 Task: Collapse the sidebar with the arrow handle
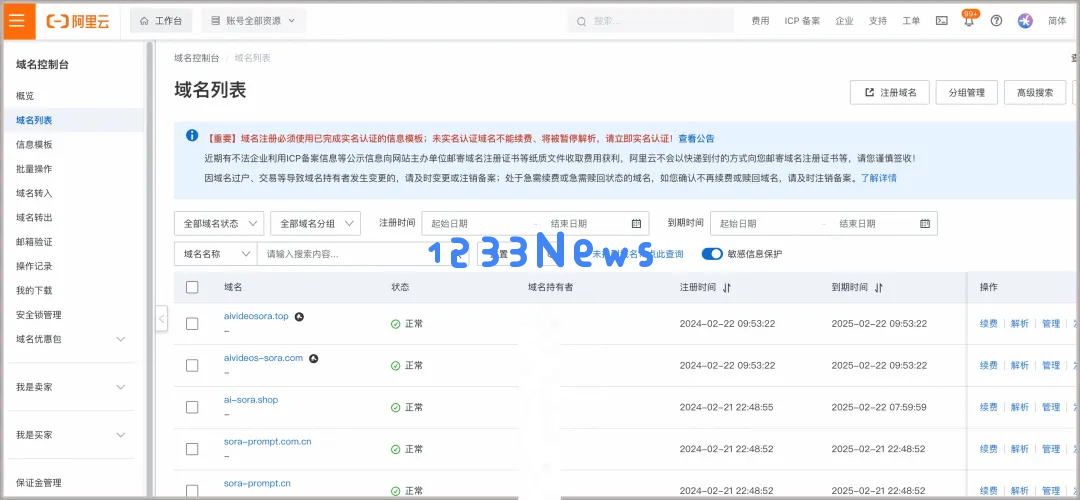tap(162, 318)
